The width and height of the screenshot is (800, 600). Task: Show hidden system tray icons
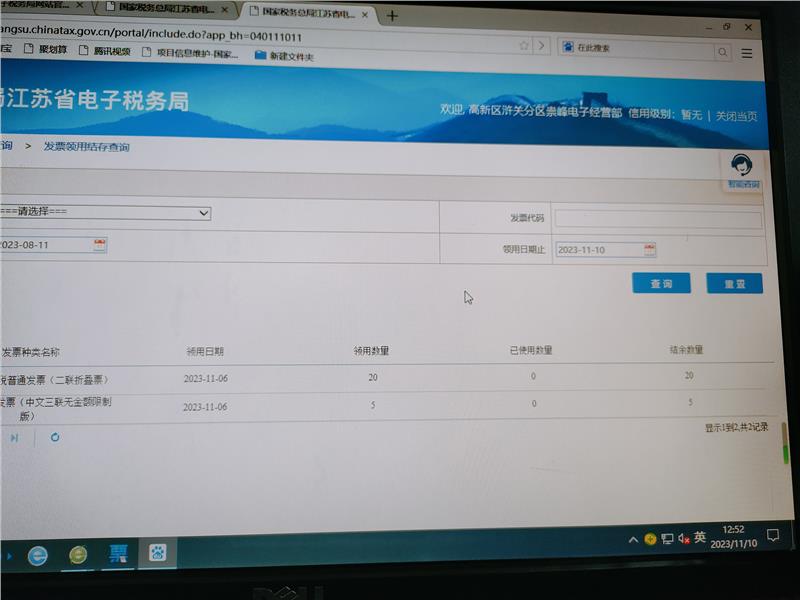(632, 539)
